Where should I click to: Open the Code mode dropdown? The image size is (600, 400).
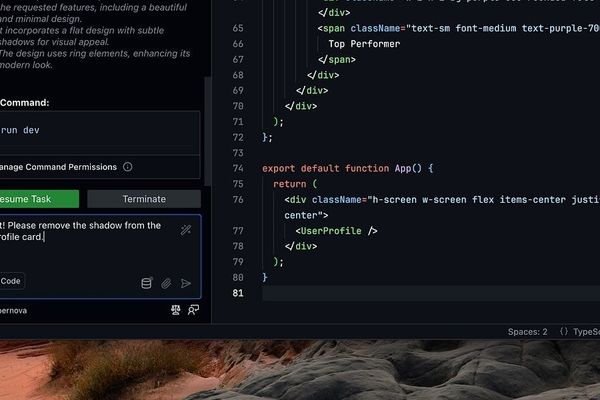[11, 281]
